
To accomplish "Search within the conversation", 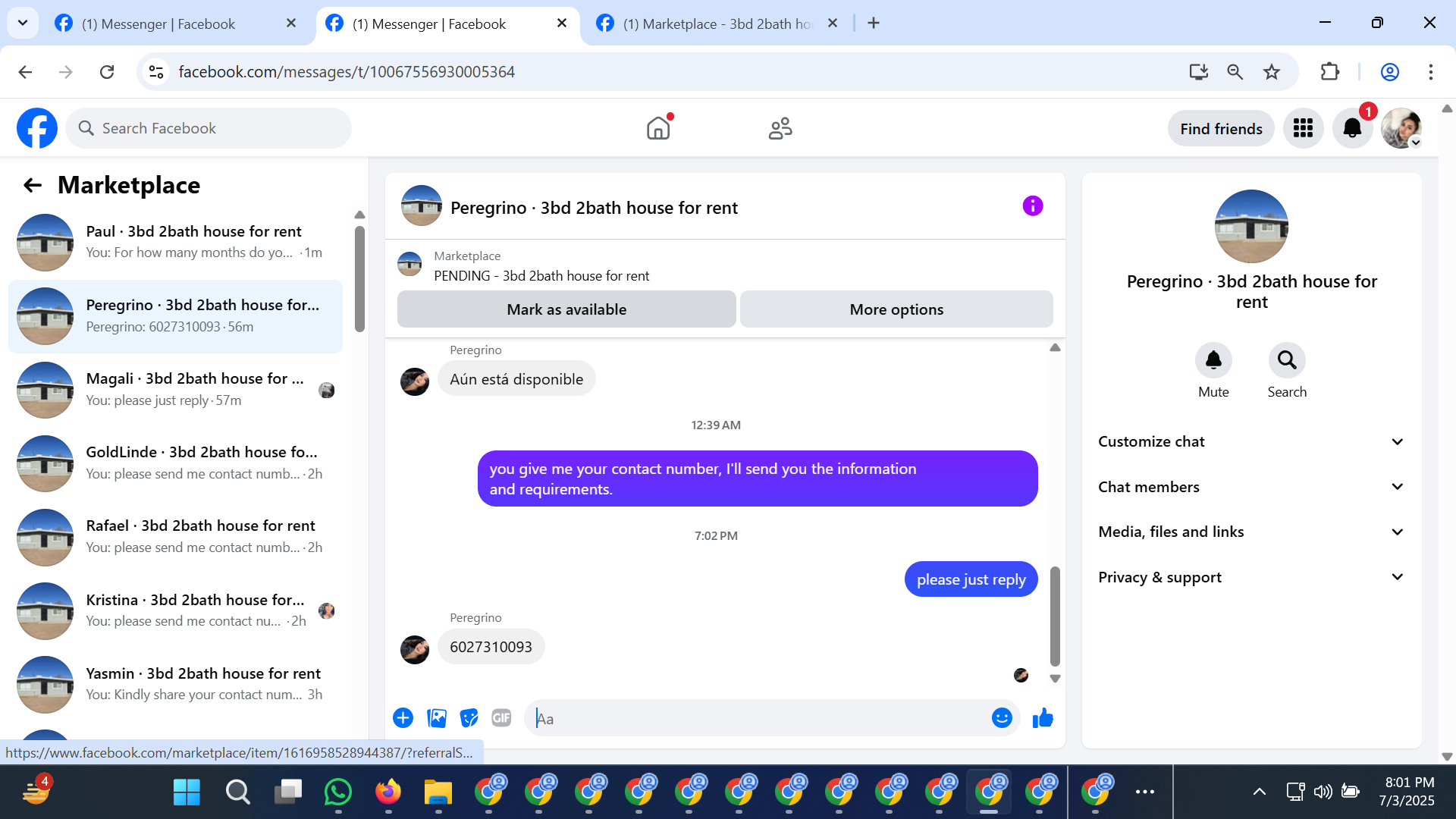I will click(1287, 360).
